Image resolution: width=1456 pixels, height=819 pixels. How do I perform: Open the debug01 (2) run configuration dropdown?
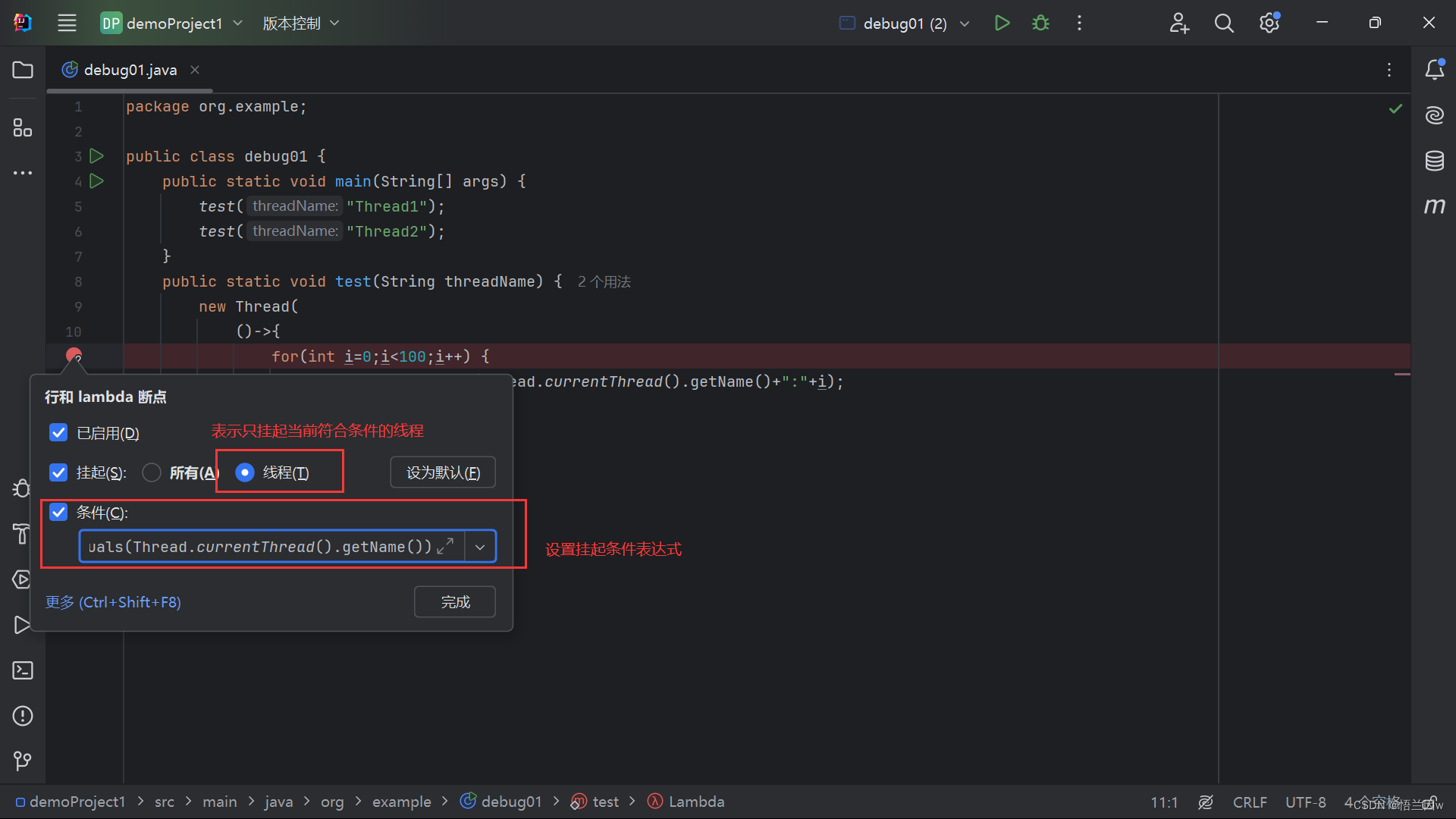[x=904, y=23]
